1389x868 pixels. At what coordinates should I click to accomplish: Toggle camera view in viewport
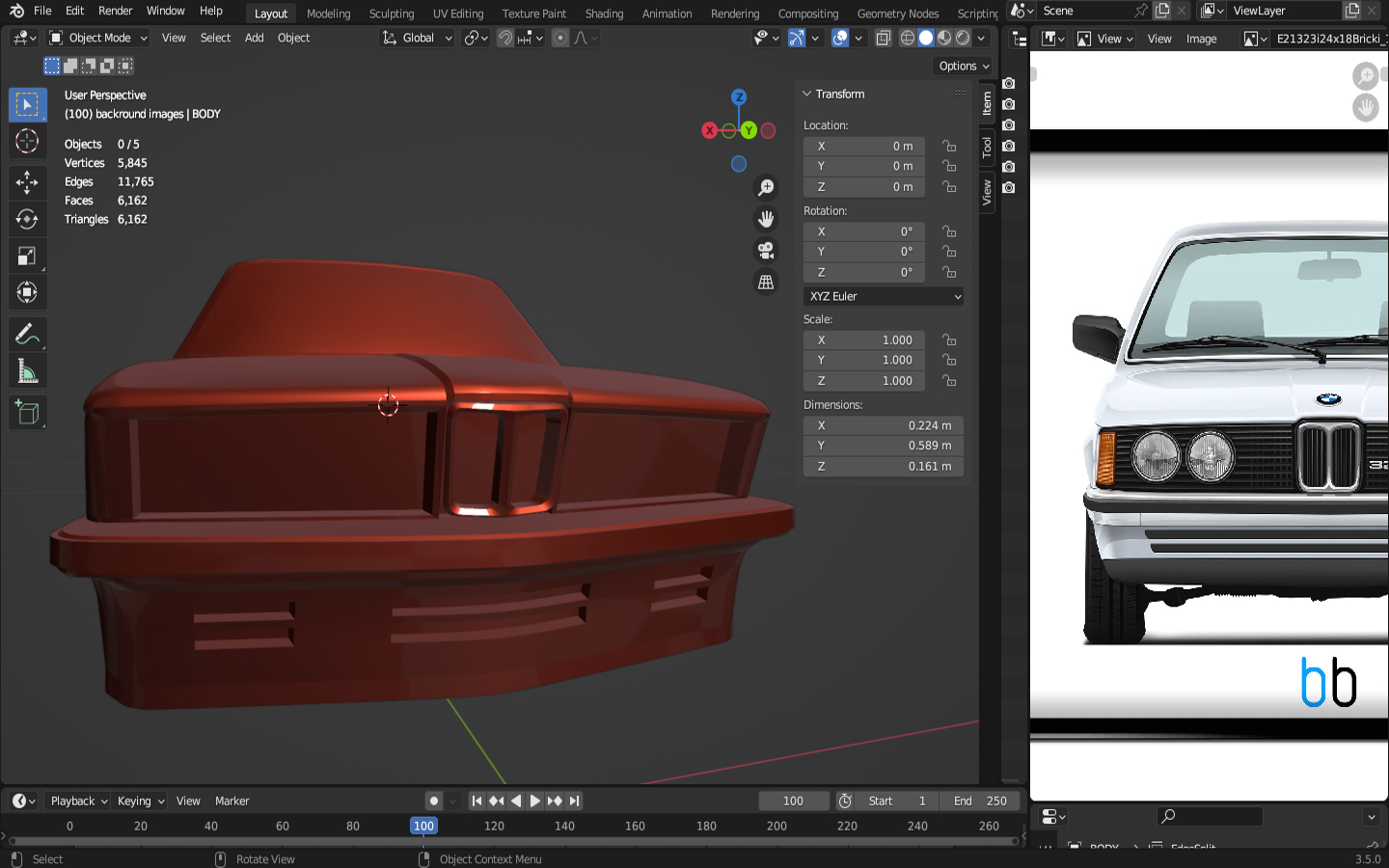click(766, 251)
